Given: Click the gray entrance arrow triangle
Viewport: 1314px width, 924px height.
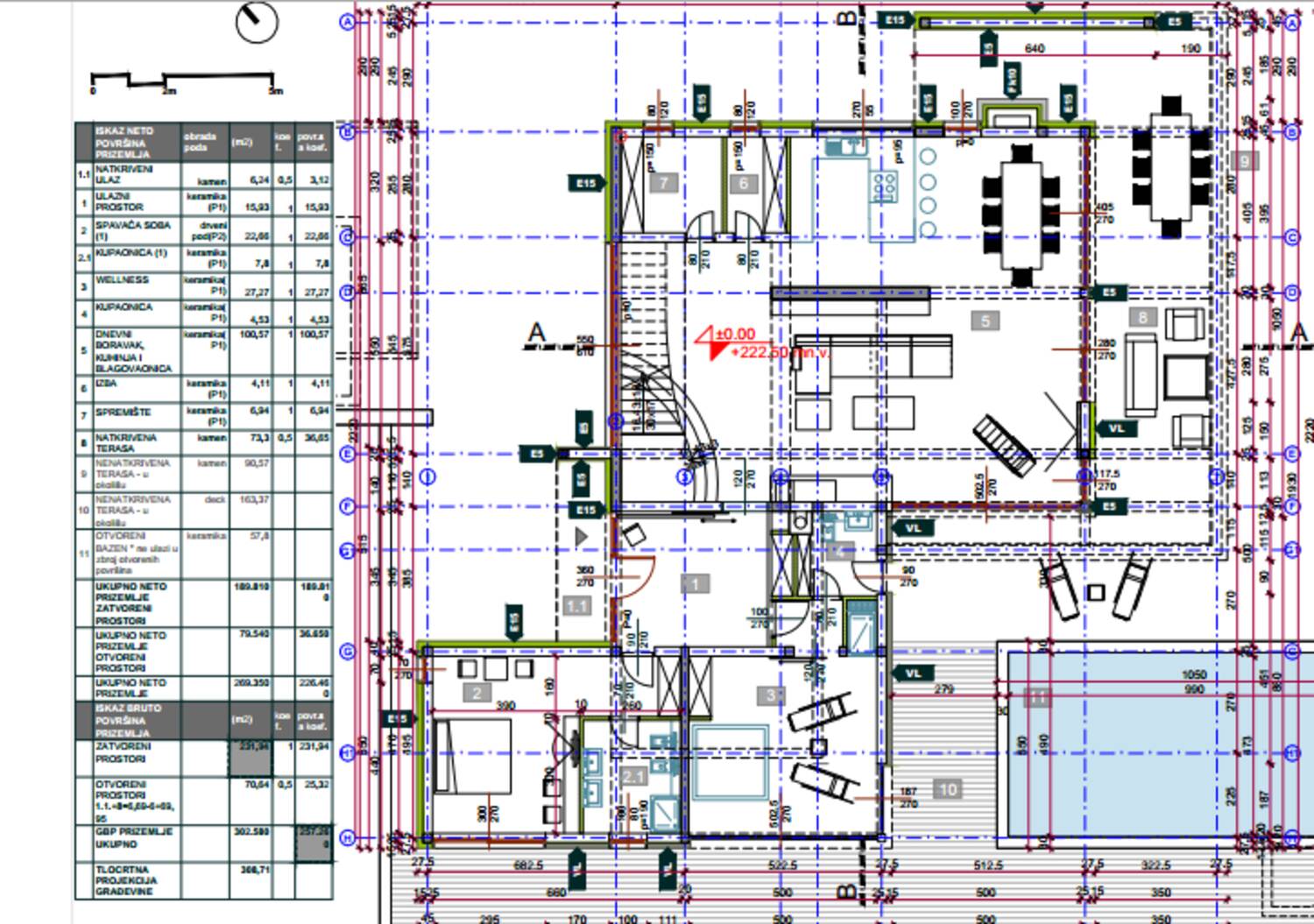Looking at the screenshot, I should click(581, 535).
